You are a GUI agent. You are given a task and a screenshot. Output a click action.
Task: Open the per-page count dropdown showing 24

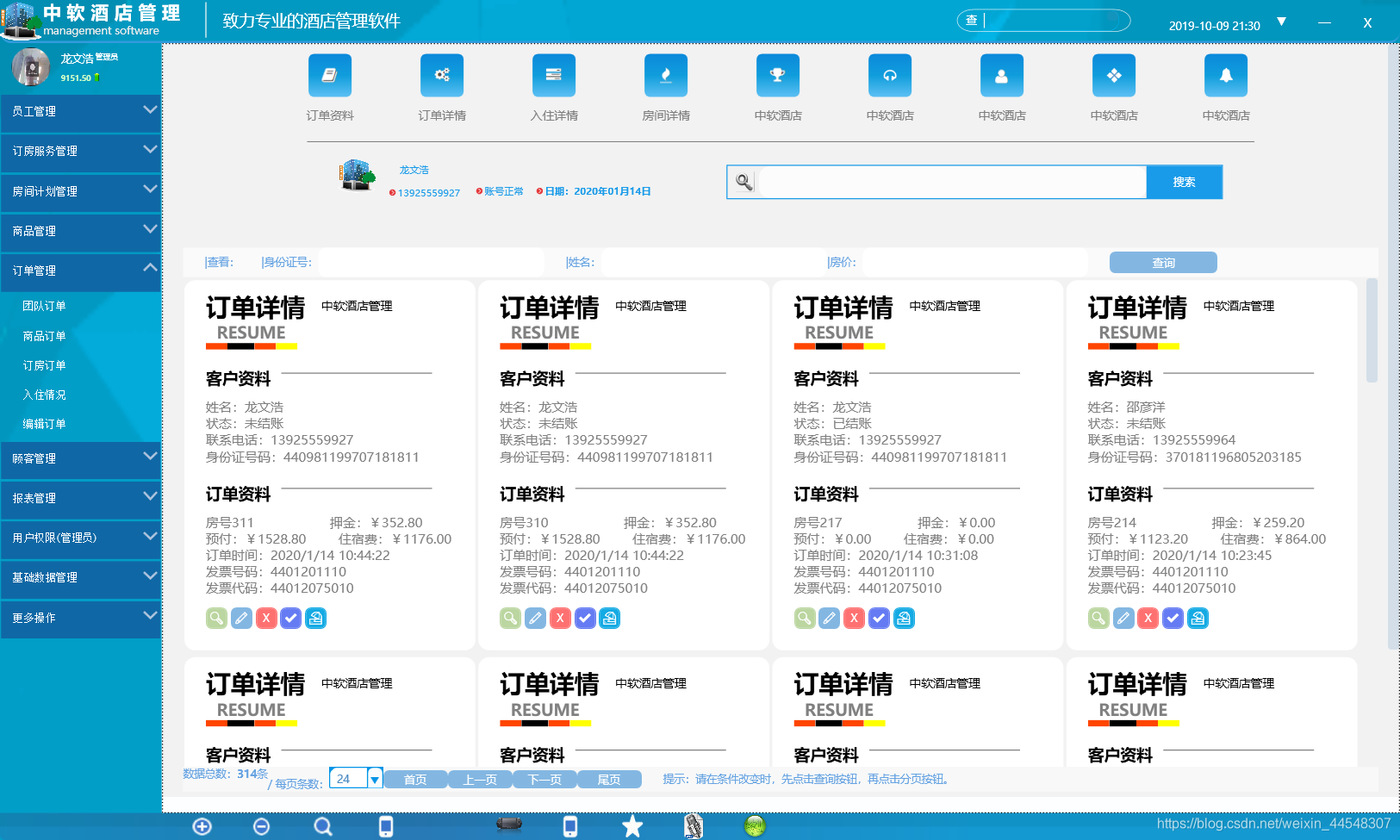pos(375,779)
